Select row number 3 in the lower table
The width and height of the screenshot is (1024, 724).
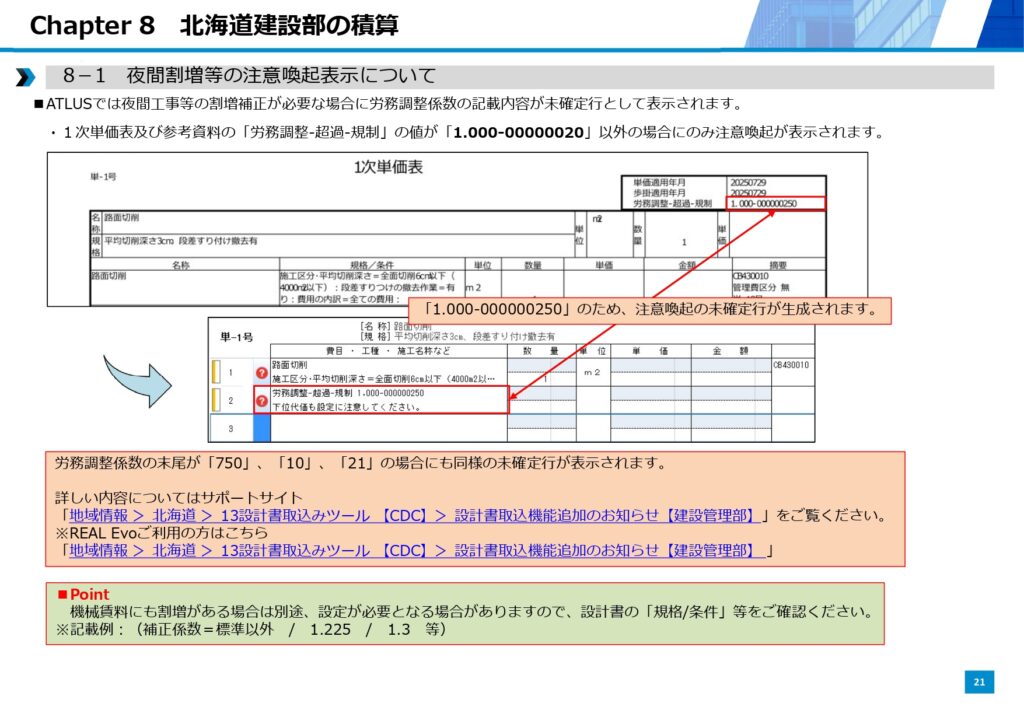tap(229, 428)
